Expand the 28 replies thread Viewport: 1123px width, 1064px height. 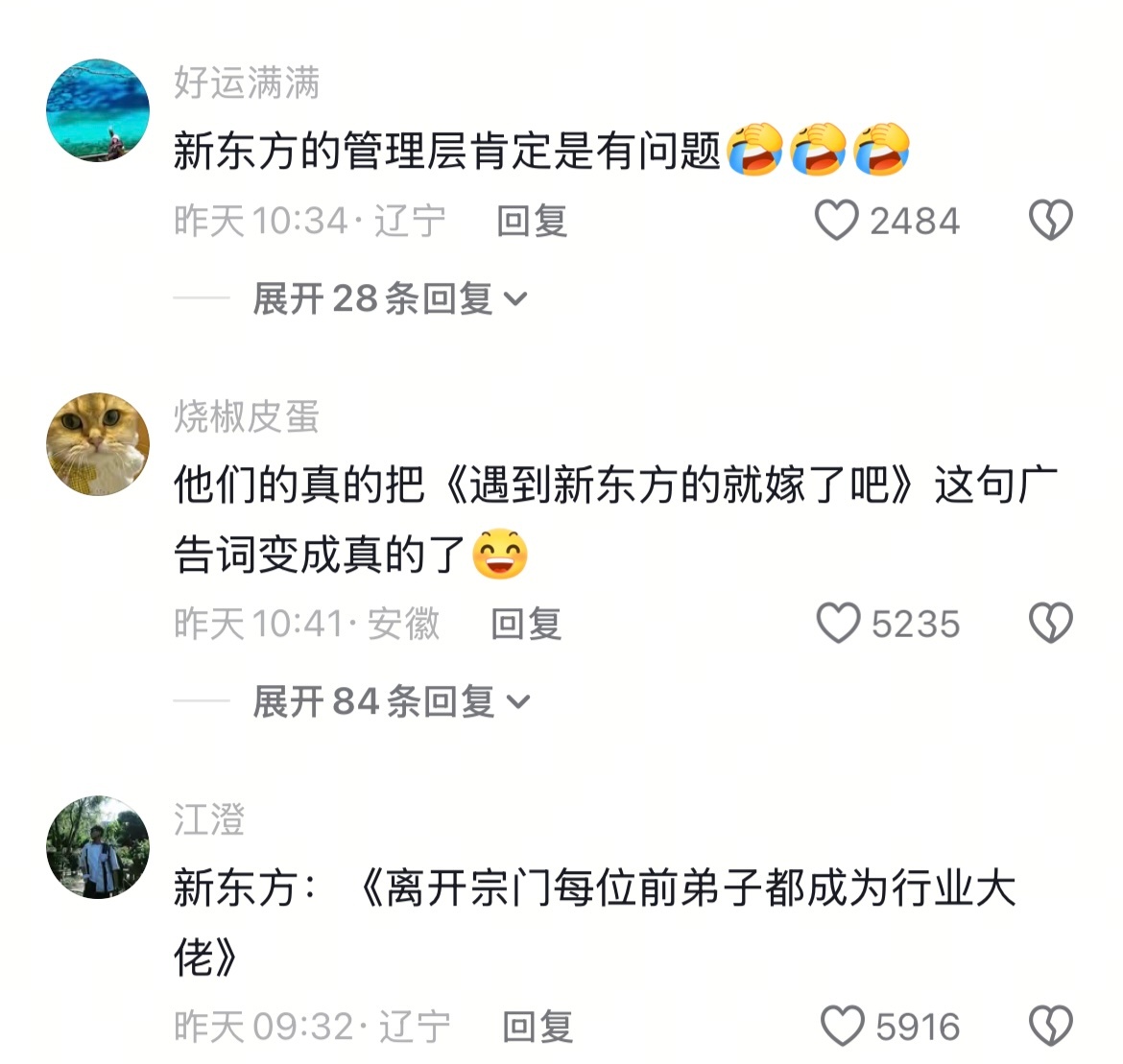tap(391, 298)
